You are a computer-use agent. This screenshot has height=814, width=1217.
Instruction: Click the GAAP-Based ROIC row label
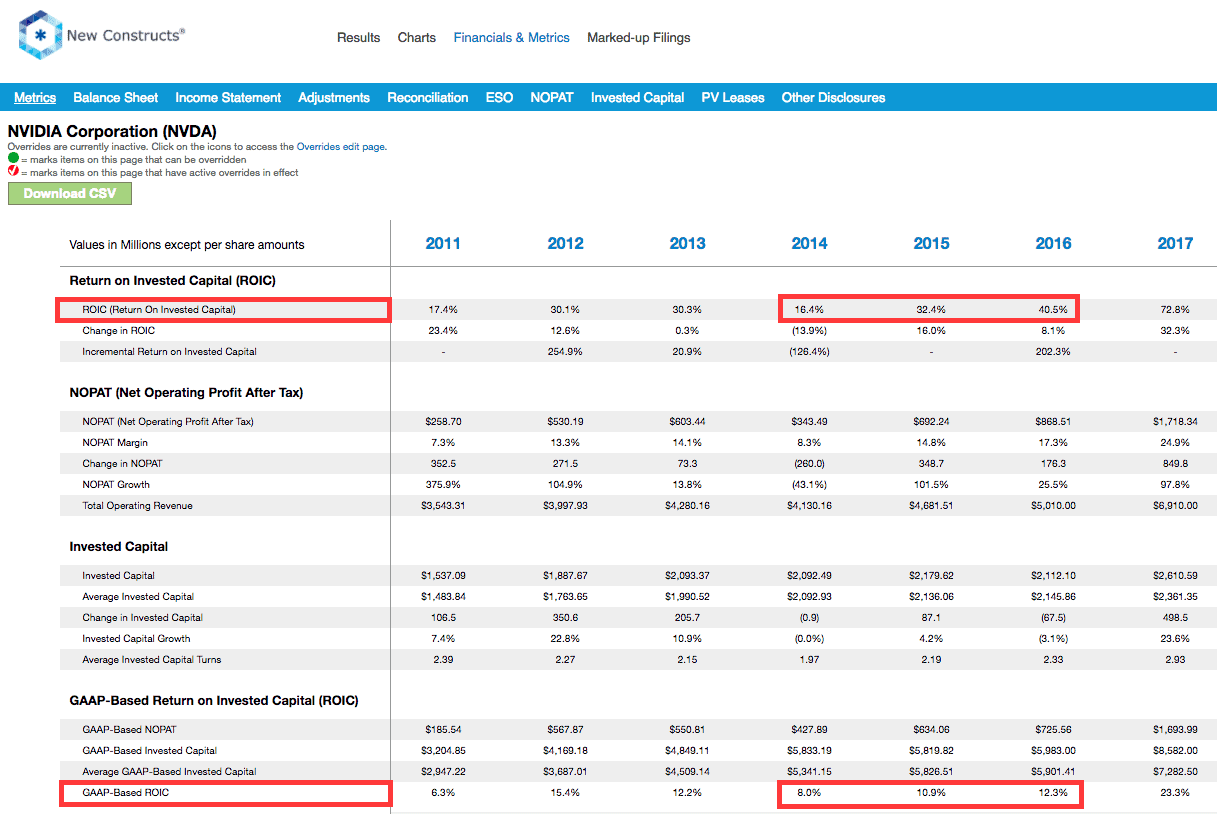(126, 793)
